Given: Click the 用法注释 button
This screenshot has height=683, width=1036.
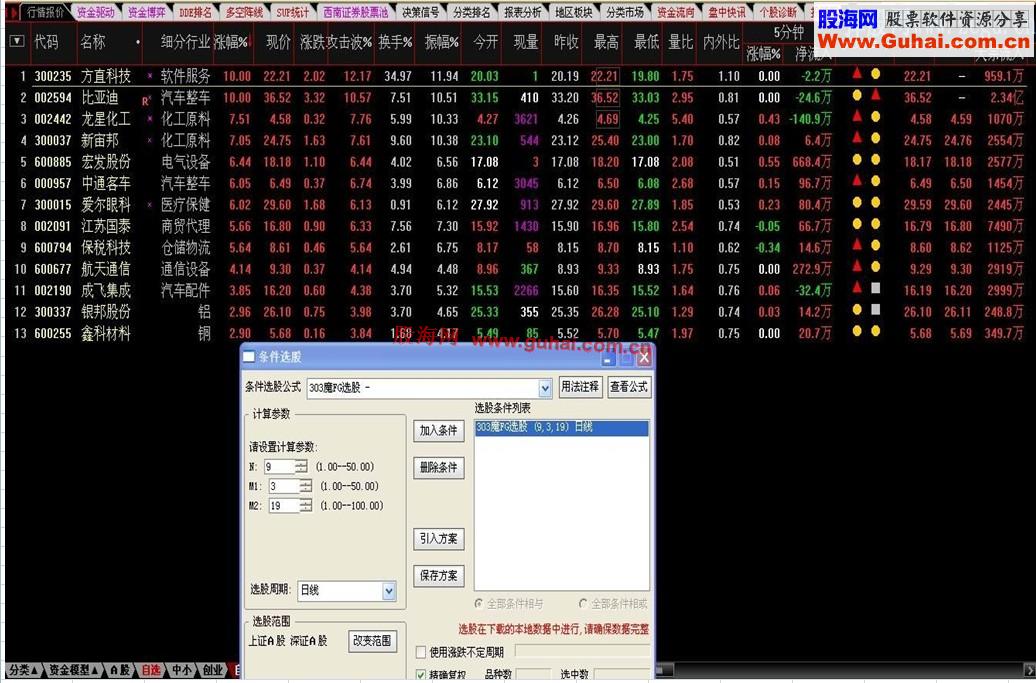Looking at the screenshot, I should point(579,387).
